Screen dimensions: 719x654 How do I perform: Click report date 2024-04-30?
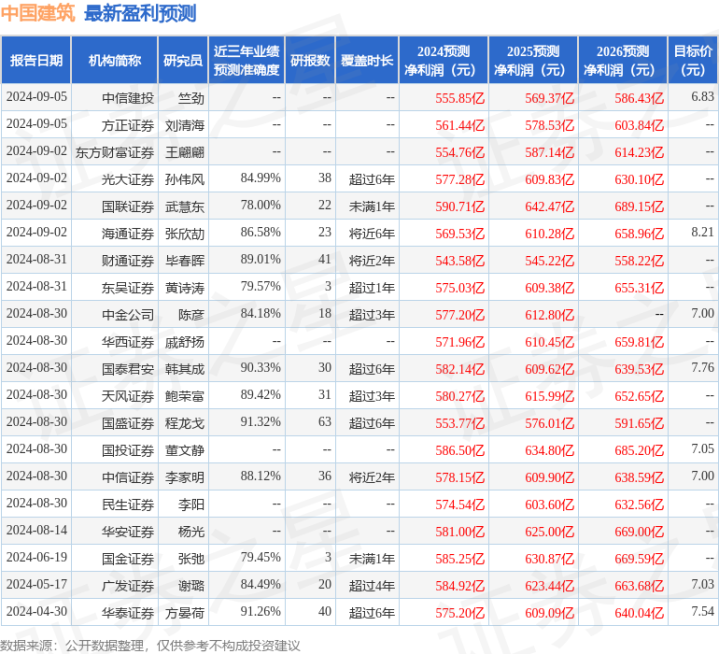(37, 611)
